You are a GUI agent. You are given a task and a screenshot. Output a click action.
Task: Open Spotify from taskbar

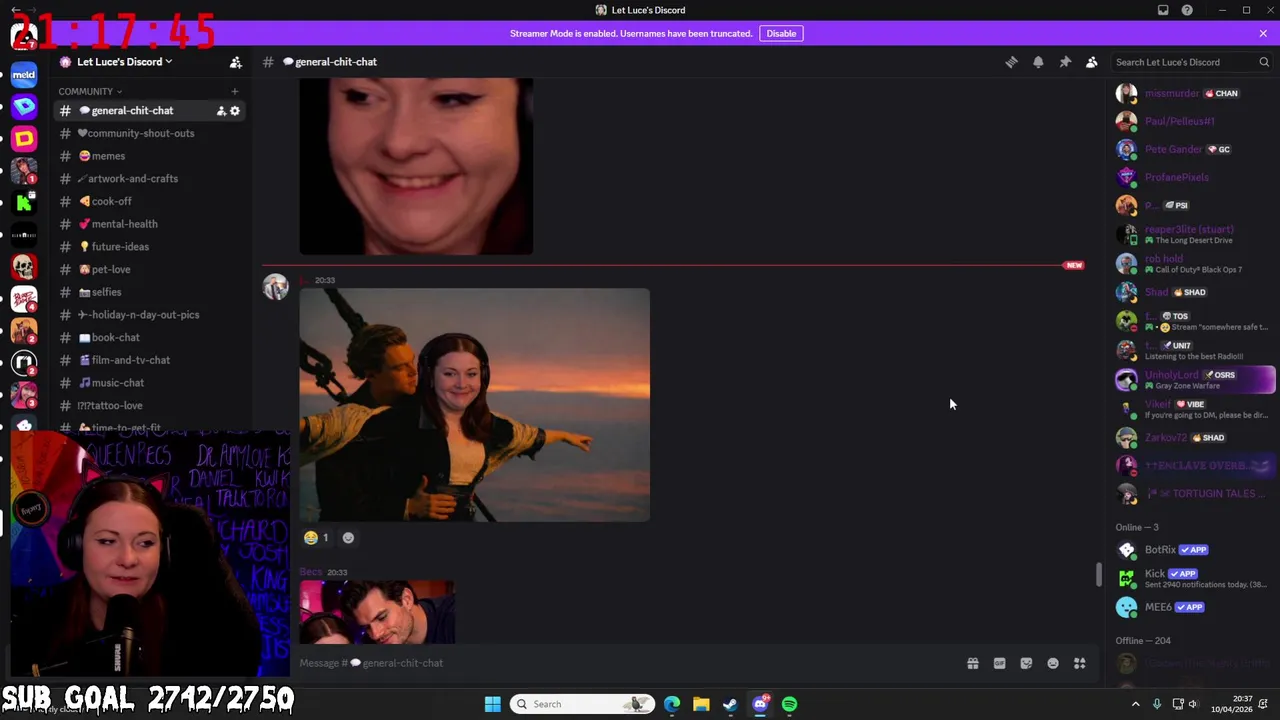(790, 704)
